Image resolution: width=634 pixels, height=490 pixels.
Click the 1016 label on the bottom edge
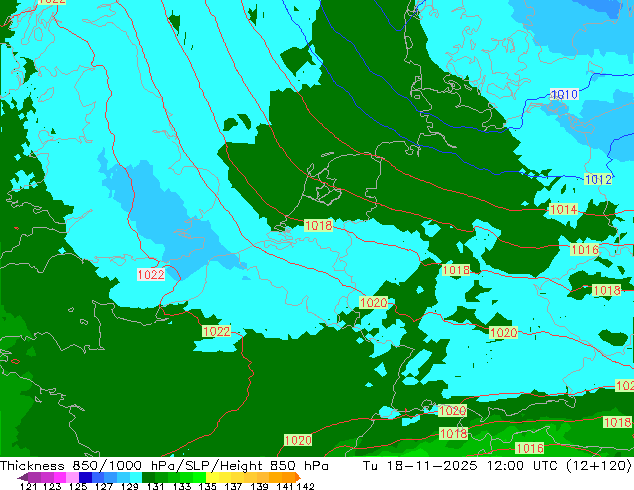point(530,448)
